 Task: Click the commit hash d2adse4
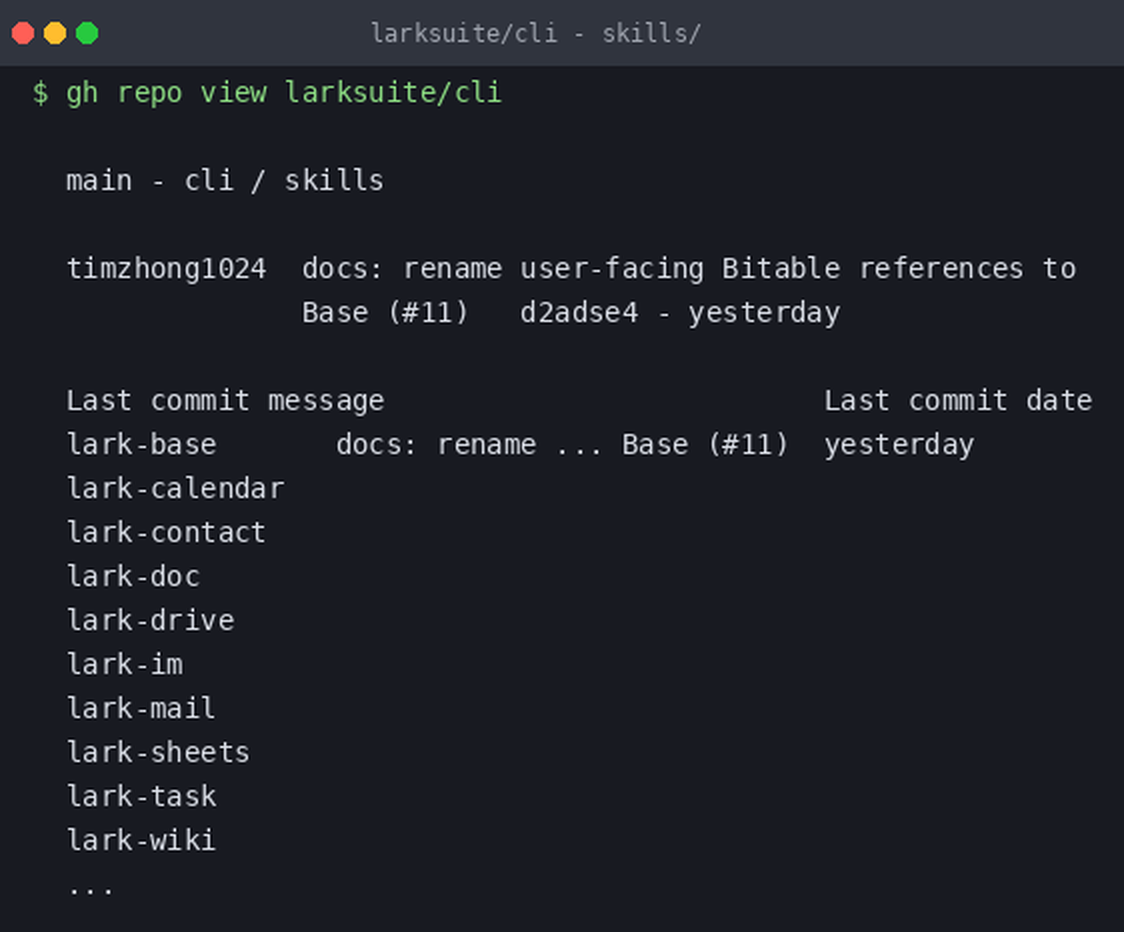[579, 313]
